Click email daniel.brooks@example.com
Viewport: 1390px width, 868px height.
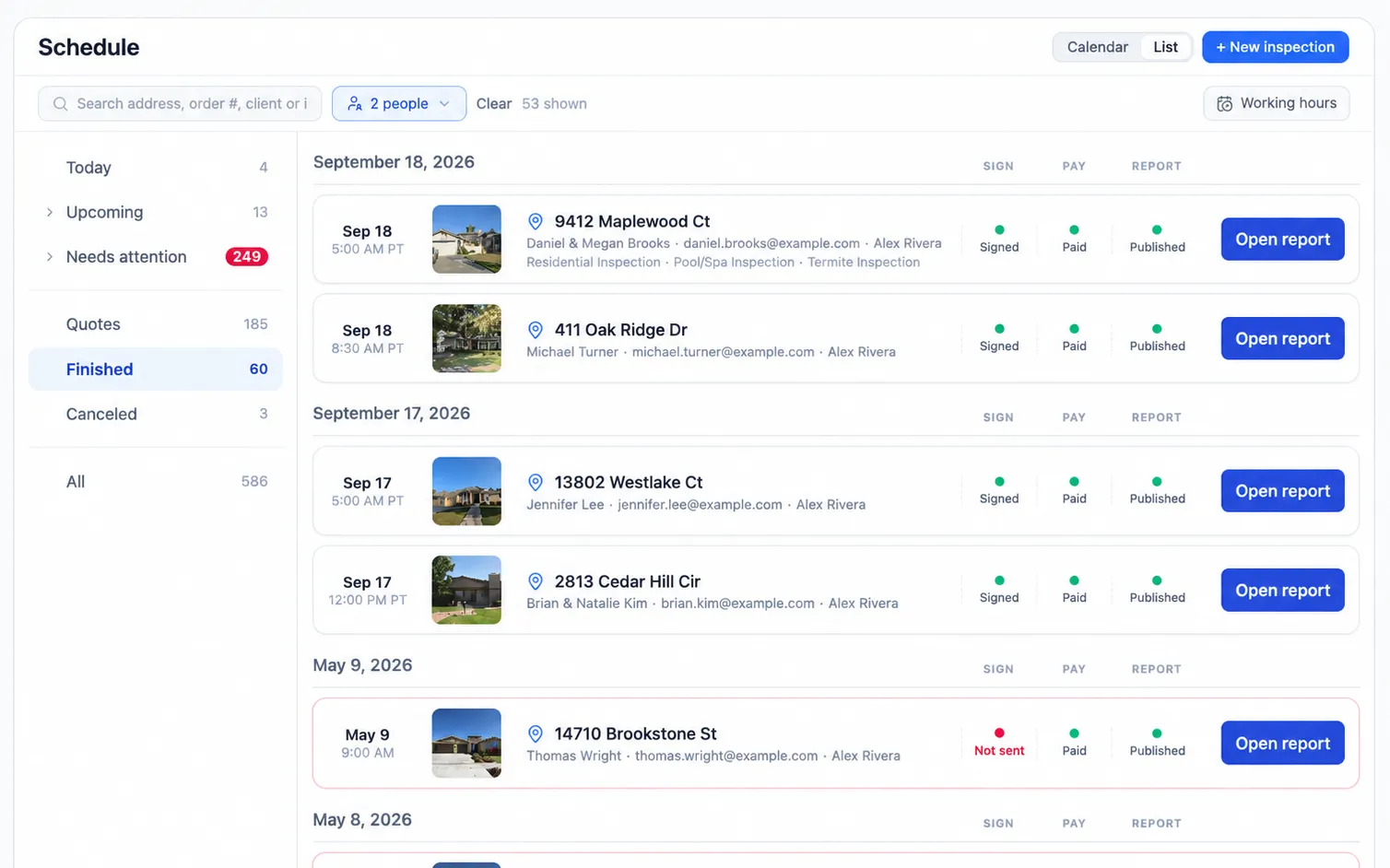tap(772, 243)
